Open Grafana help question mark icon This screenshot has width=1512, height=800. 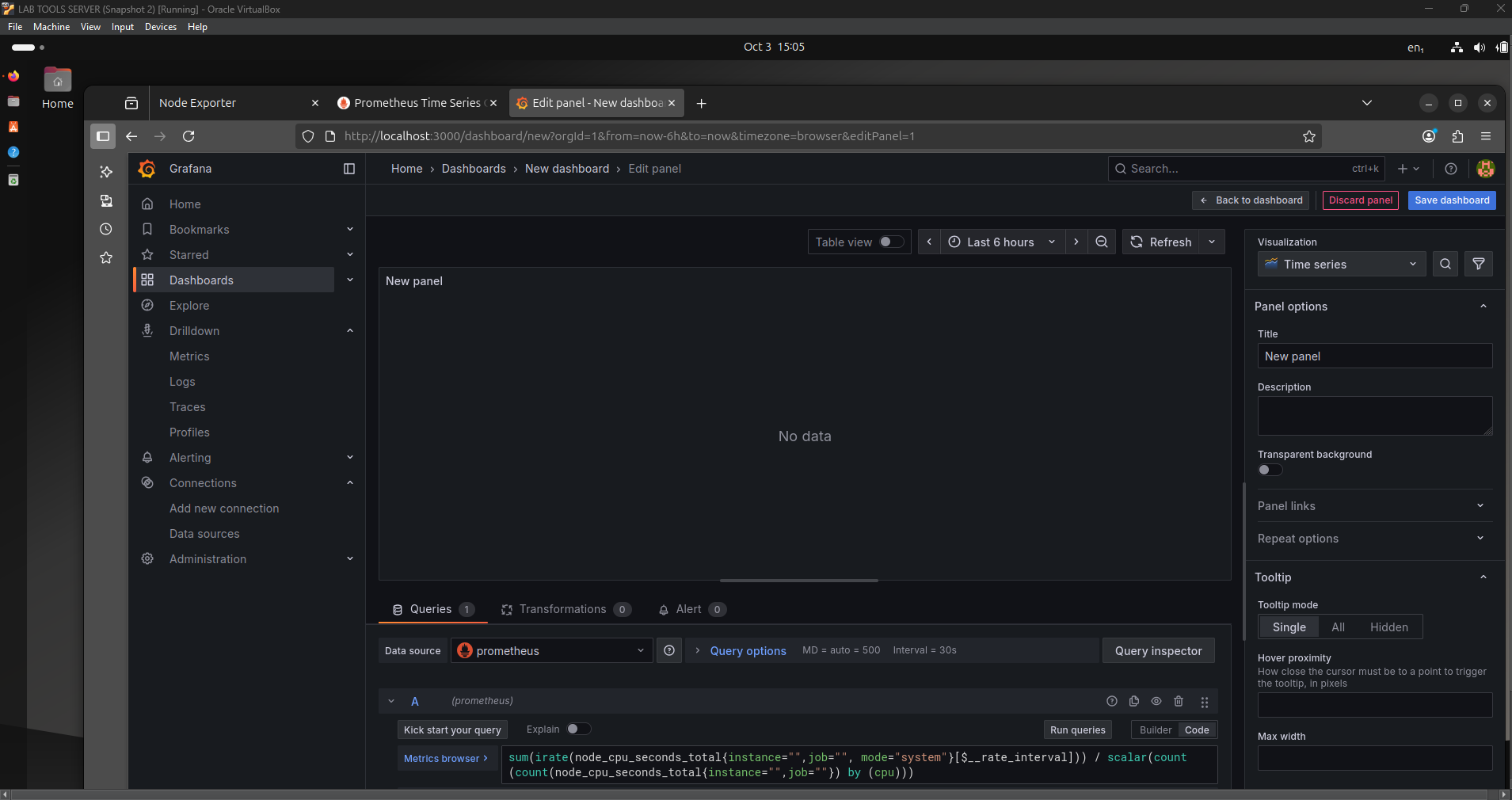click(x=1451, y=169)
